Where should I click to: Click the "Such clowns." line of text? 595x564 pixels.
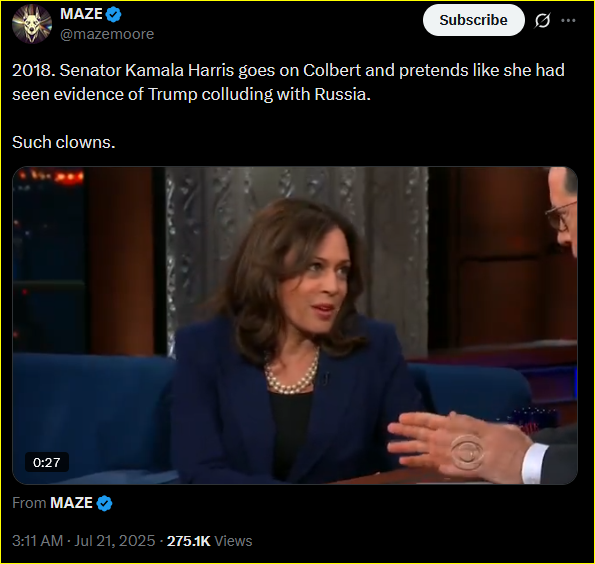64,142
